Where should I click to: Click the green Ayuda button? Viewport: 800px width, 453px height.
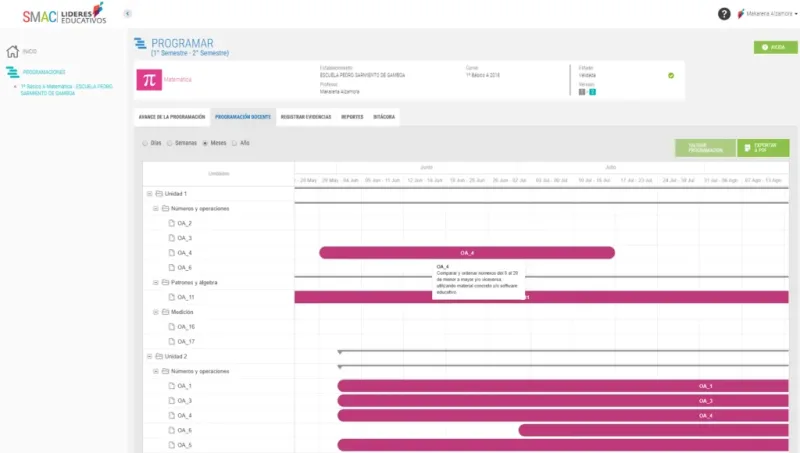(776, 47)
